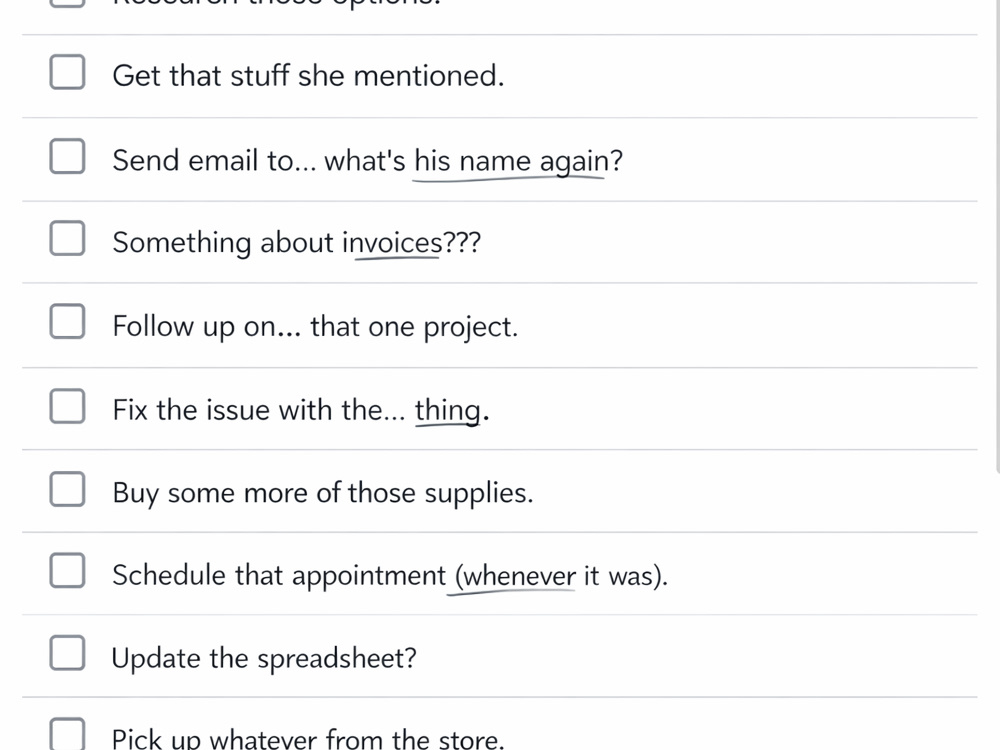The width and height of the screenshot is (1000, 750).
Task: Toggle checkbox for 'Fix the issue with the... thing'
Action: [x=68, y=406]
